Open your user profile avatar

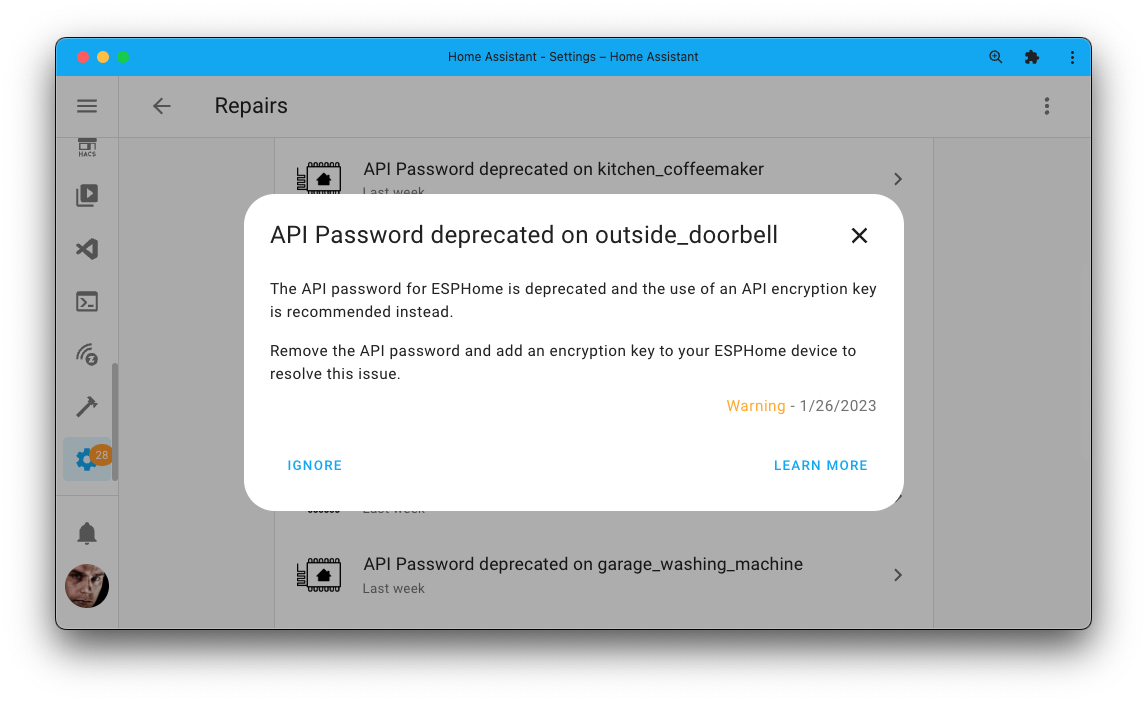87,586
